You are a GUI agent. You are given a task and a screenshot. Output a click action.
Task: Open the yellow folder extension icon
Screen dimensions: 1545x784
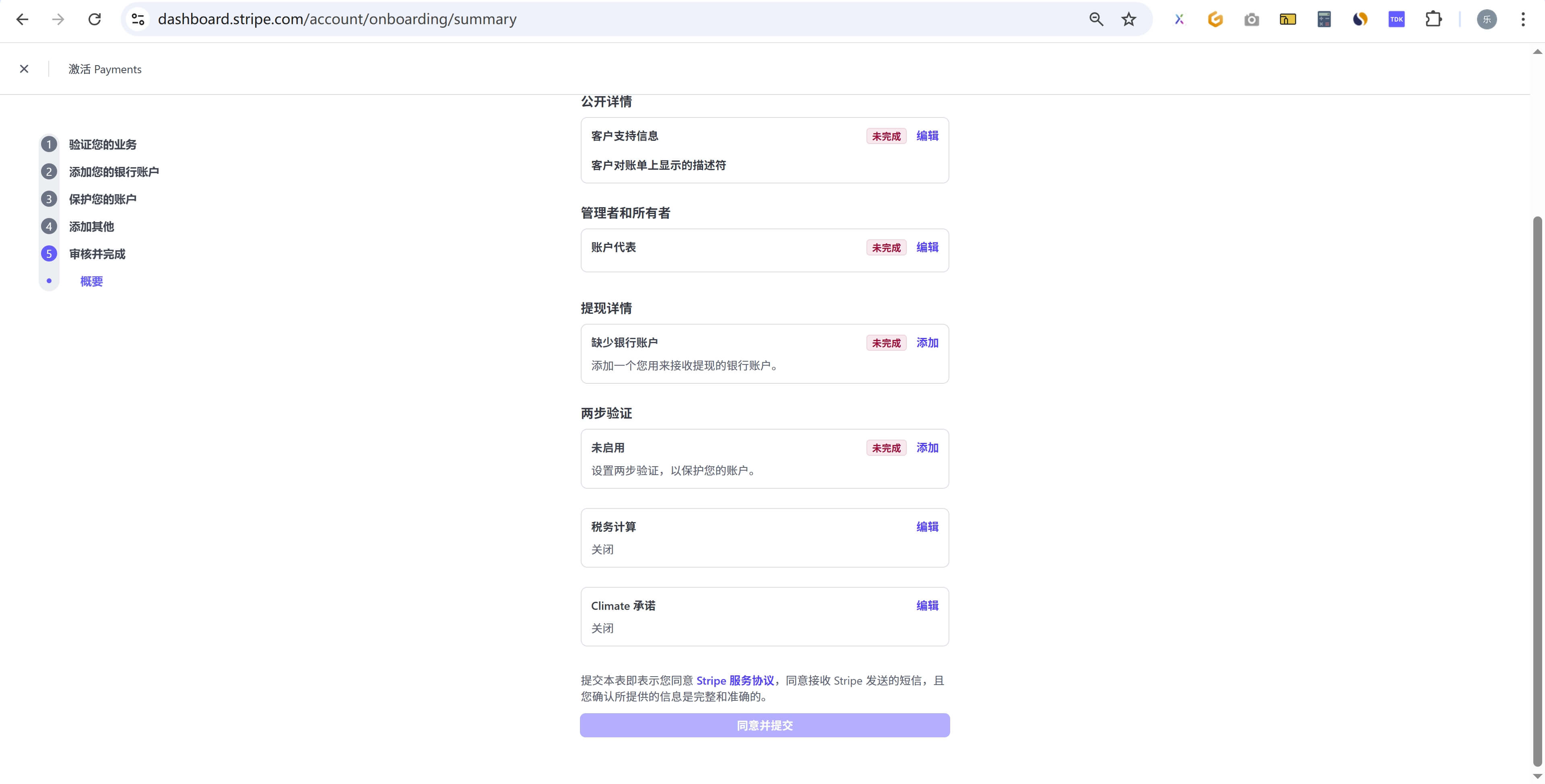tap(1288, 19)
